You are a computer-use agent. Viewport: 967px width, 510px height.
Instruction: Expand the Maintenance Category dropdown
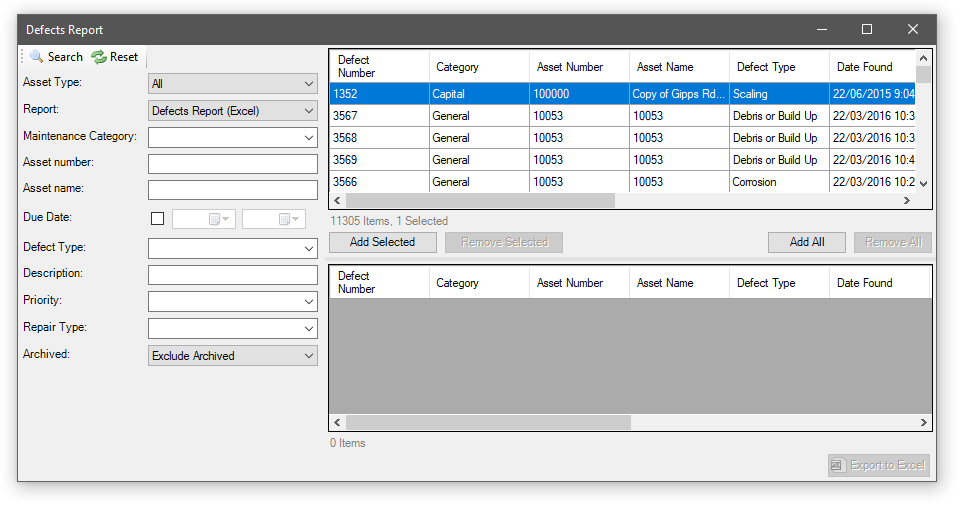(x=308, y=137)
